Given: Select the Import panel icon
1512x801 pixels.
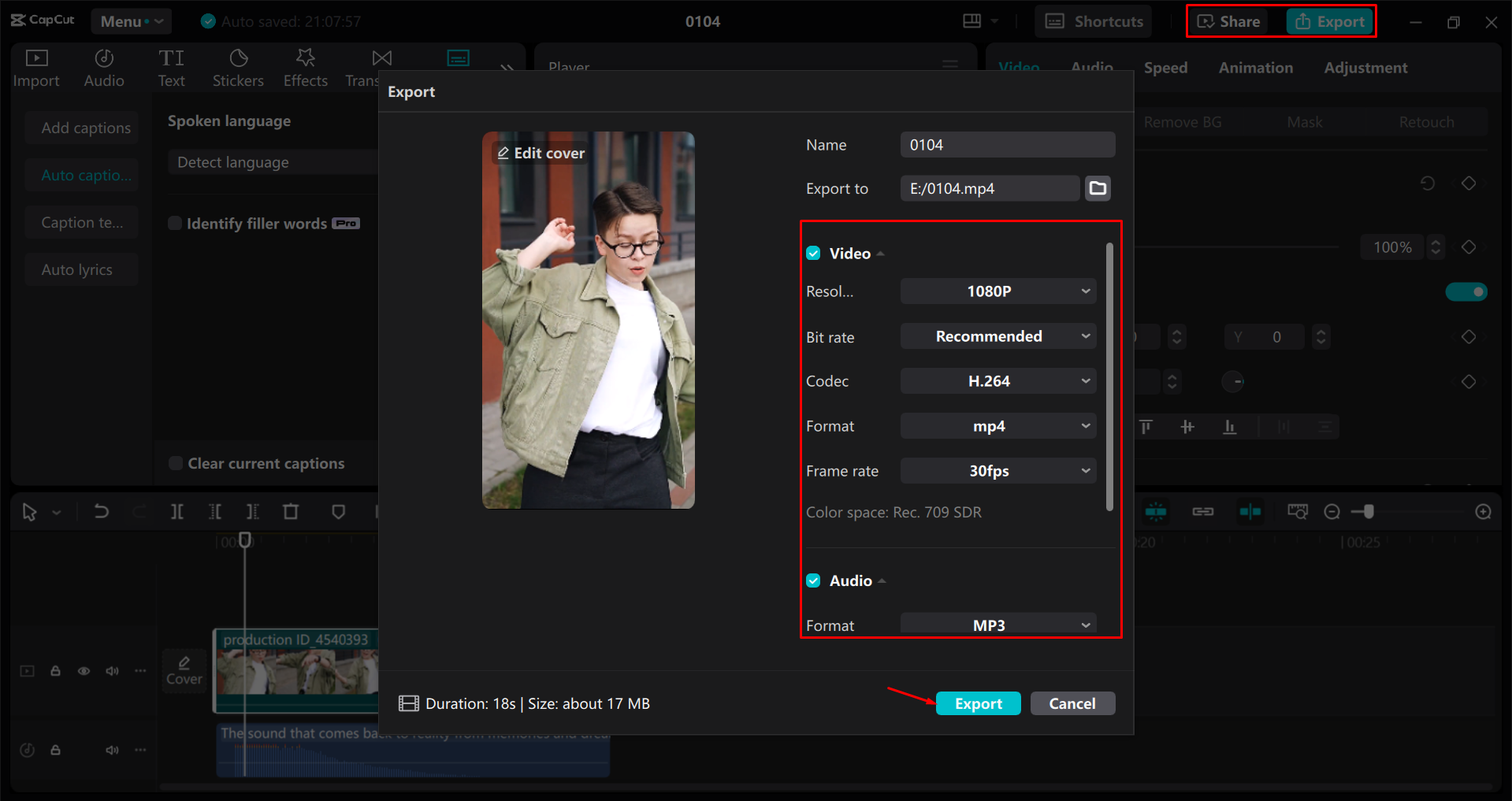Looking at the screenshot, I should pos(36,67).
